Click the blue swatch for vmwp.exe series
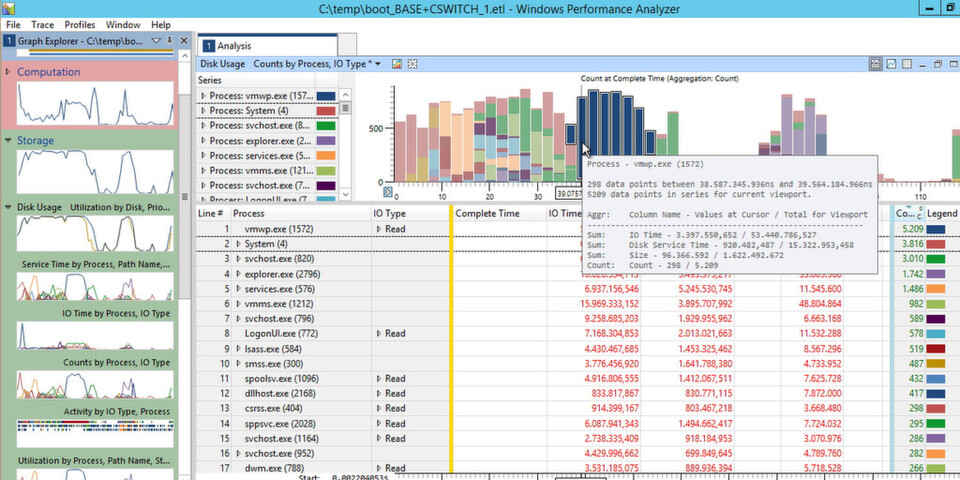Viewport: 960px width, 480px height. tap(326, 96)
